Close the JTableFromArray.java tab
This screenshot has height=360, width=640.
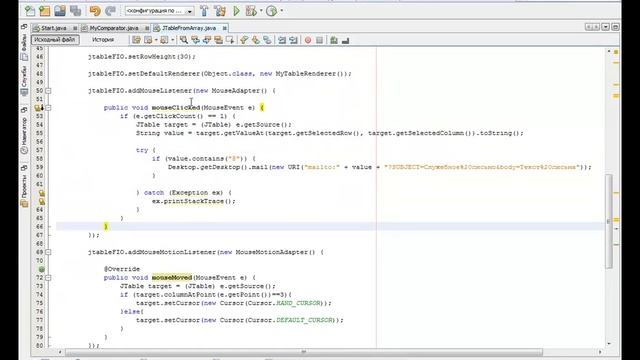pyautogui.click(x=224, y=28)
